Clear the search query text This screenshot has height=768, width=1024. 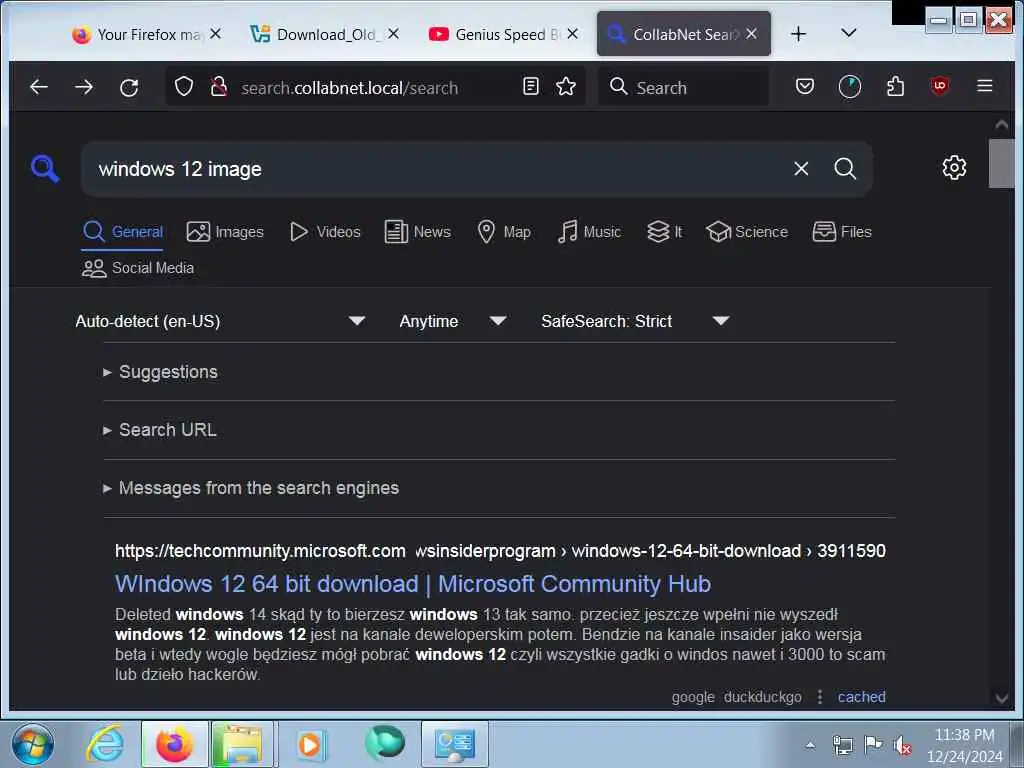(x=801, y=169)
